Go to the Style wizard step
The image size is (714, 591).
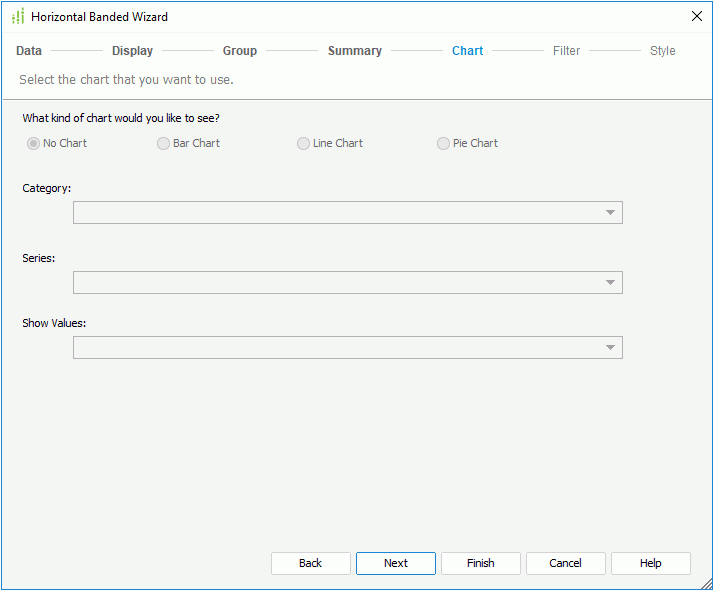662,51
